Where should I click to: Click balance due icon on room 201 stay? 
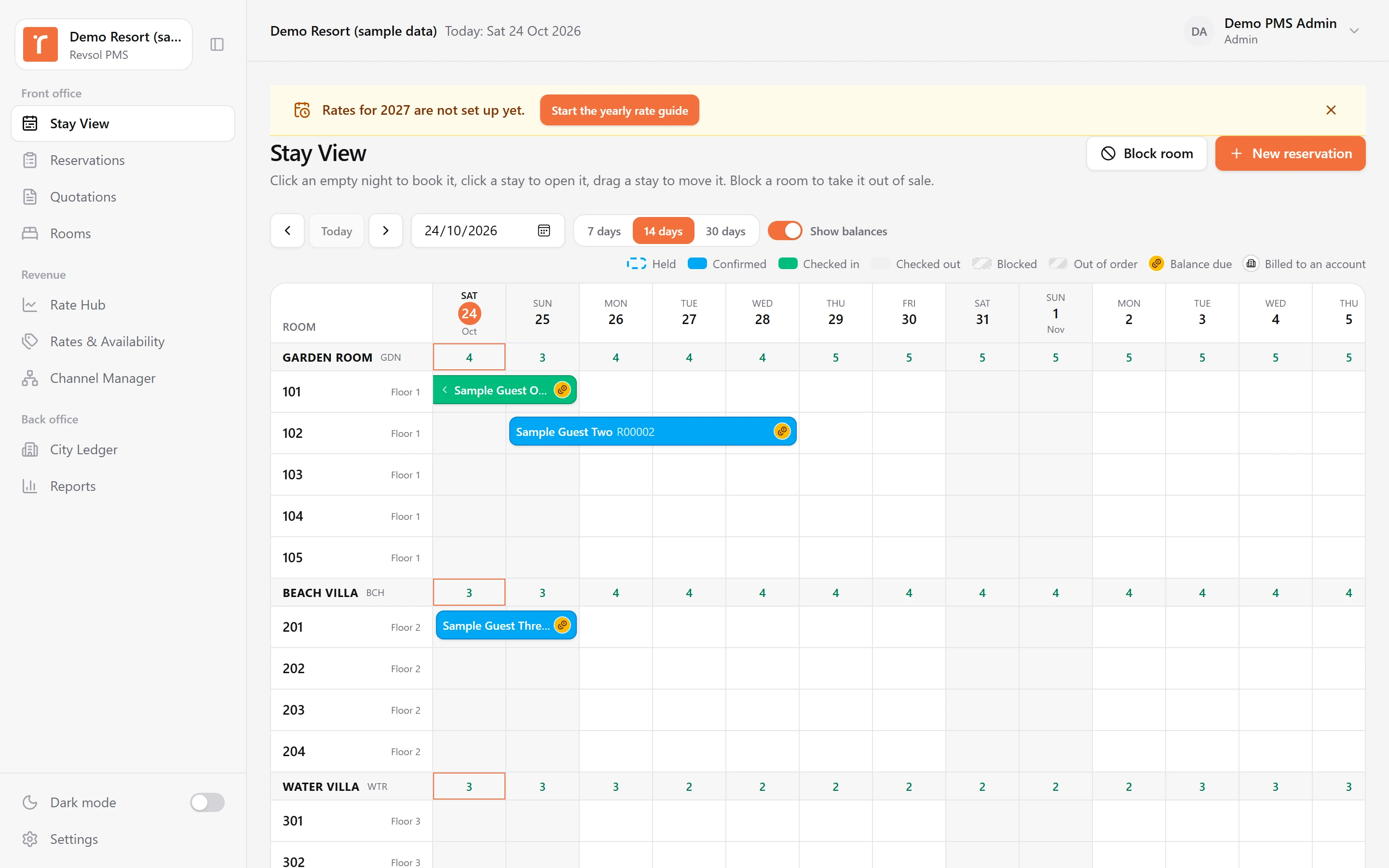tap(562, 625)
